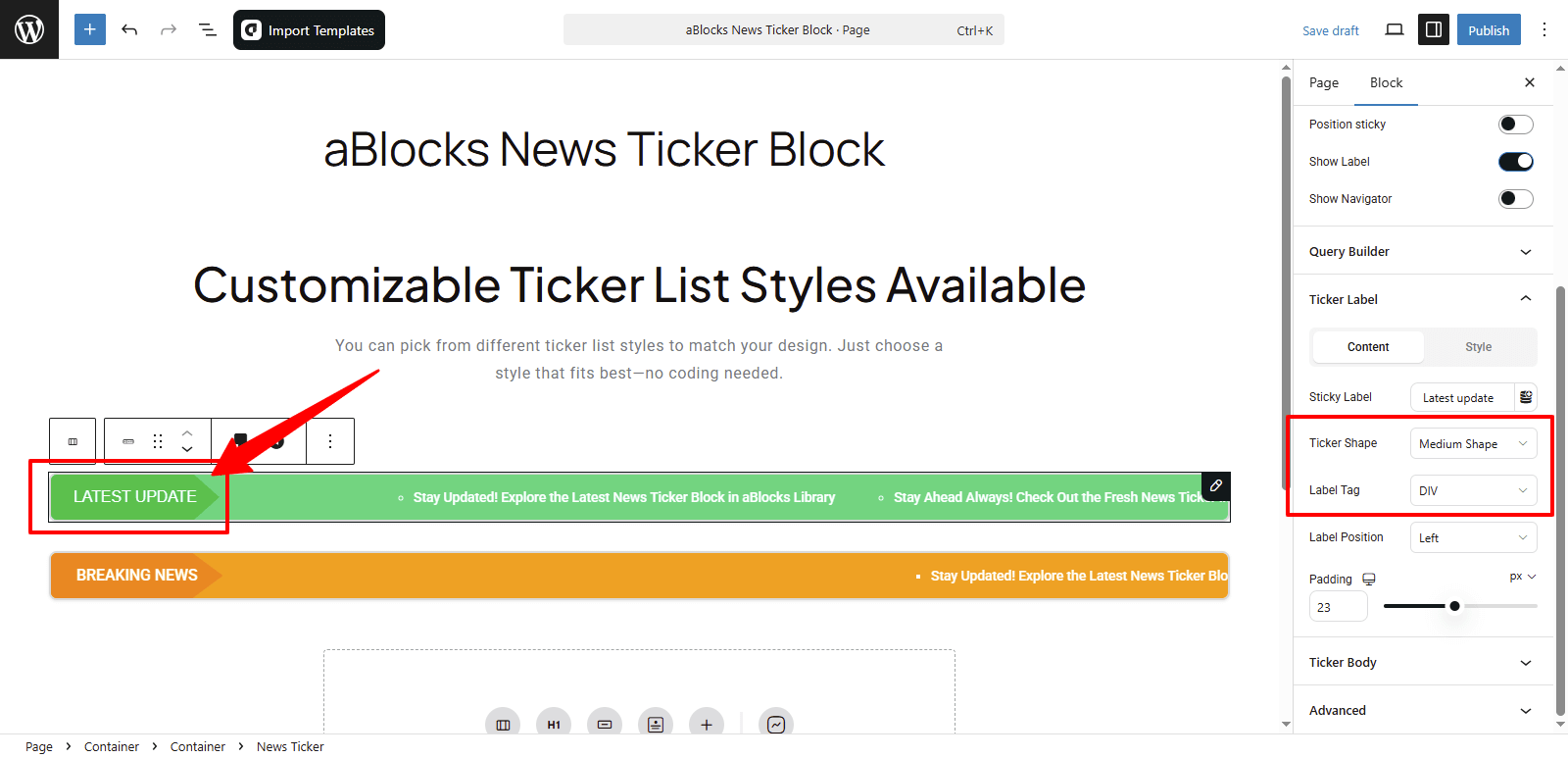Expand the Advanced panel

1423,710
